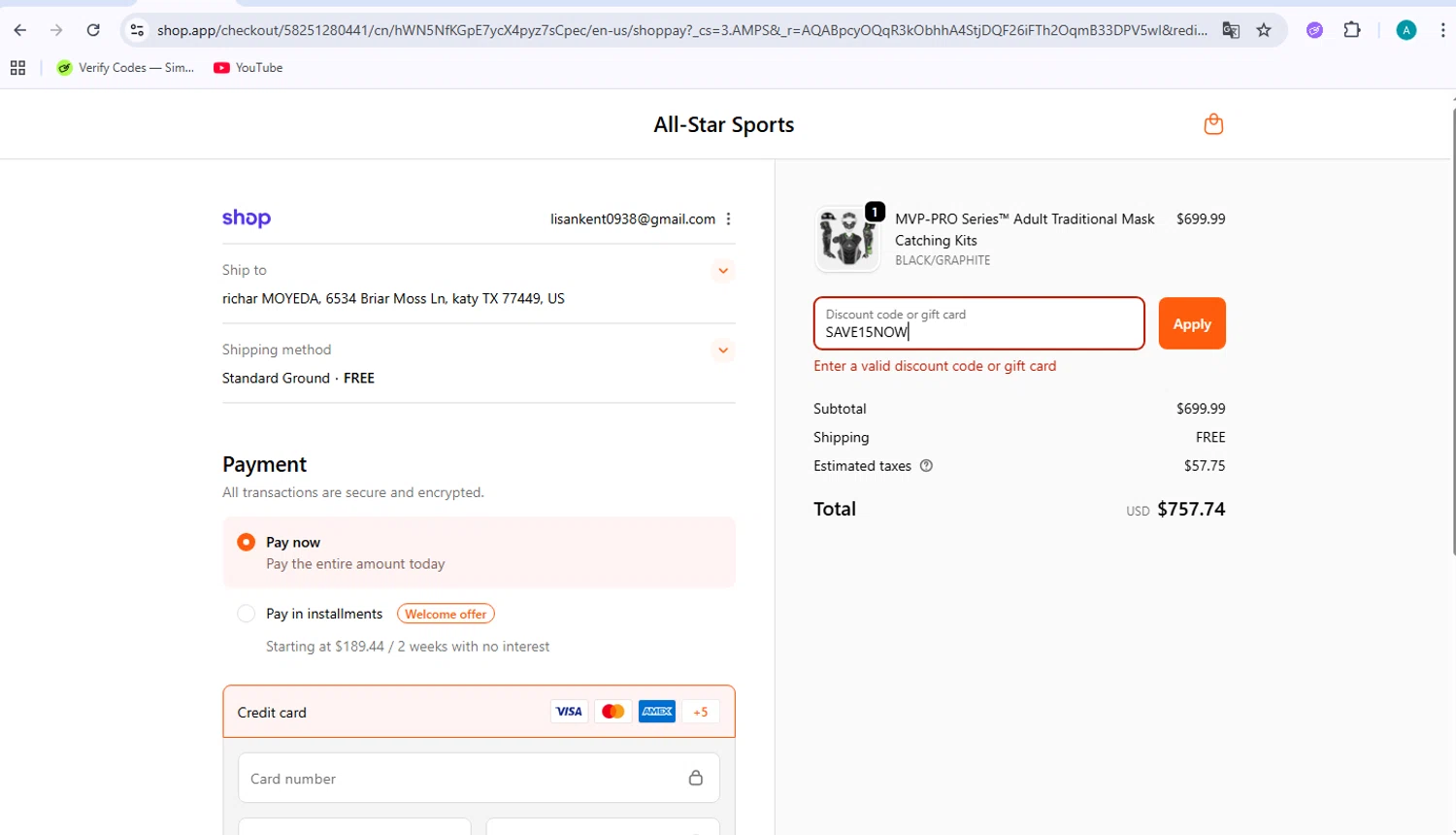The height and width of the screenshot is (835, 1456).
Task: Click the Shop logo
Action: pos(247,218)
